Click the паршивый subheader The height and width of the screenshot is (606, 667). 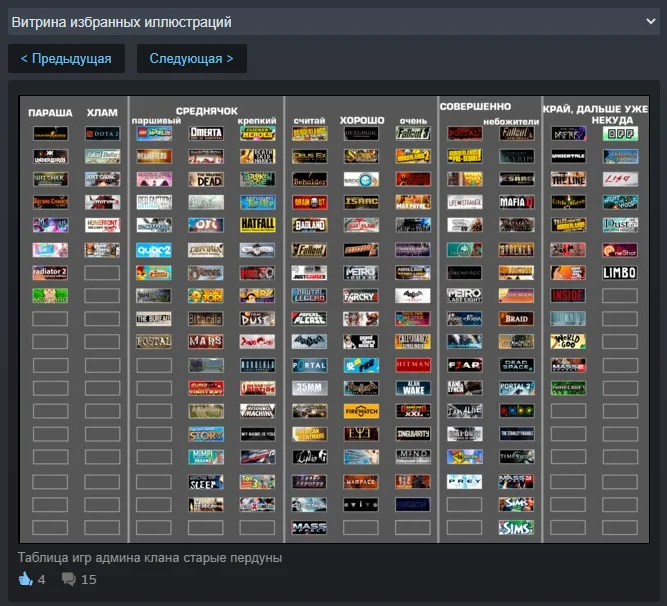pos(156,121)
